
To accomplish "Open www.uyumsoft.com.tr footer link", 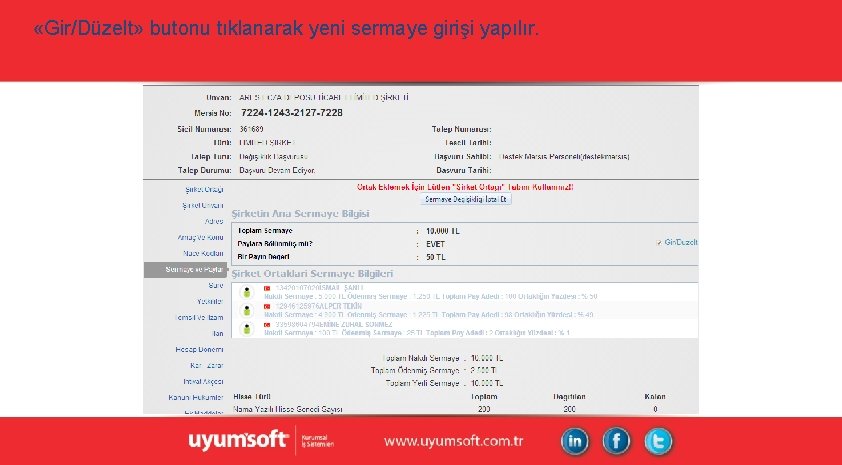I will (x=454, y=441).
